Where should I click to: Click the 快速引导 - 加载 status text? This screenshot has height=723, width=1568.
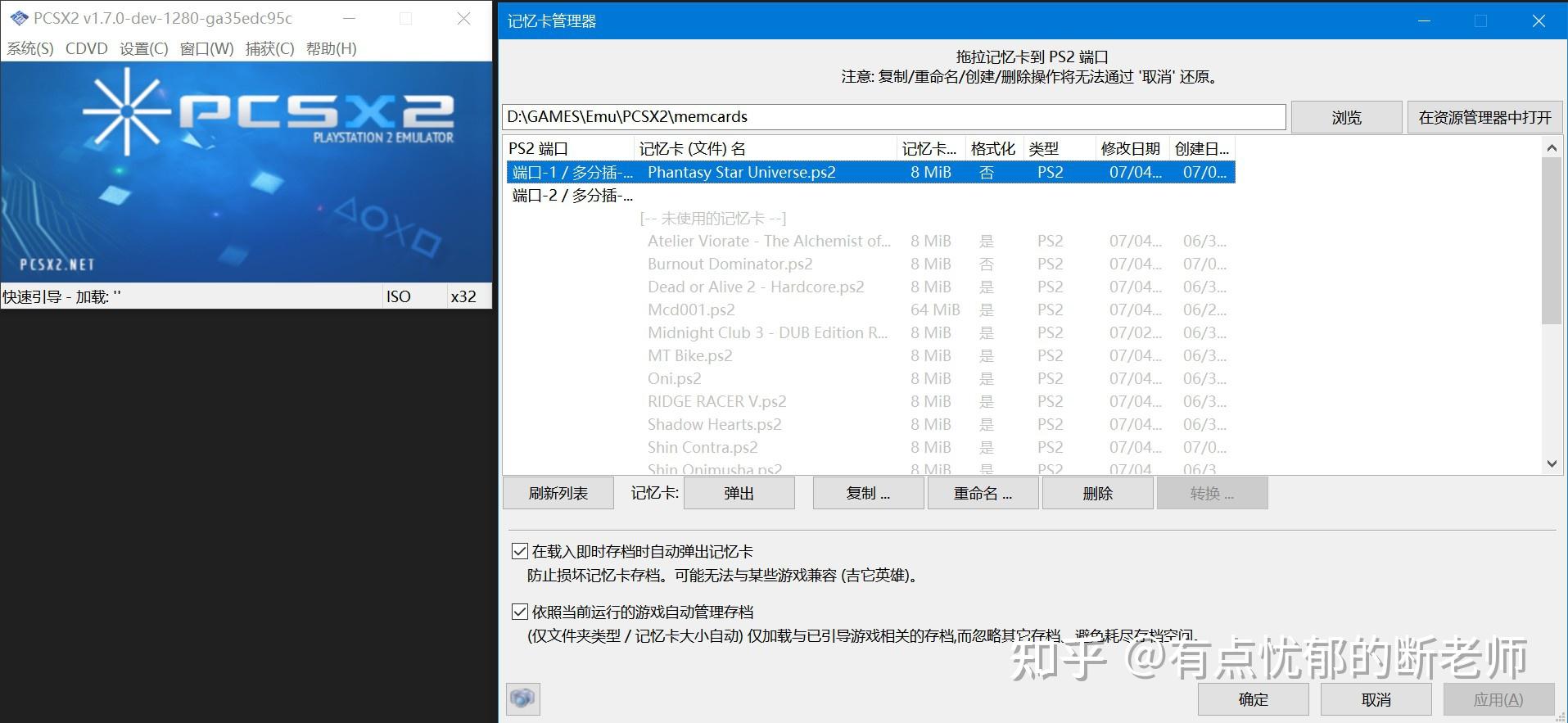[x=61, y=296]
